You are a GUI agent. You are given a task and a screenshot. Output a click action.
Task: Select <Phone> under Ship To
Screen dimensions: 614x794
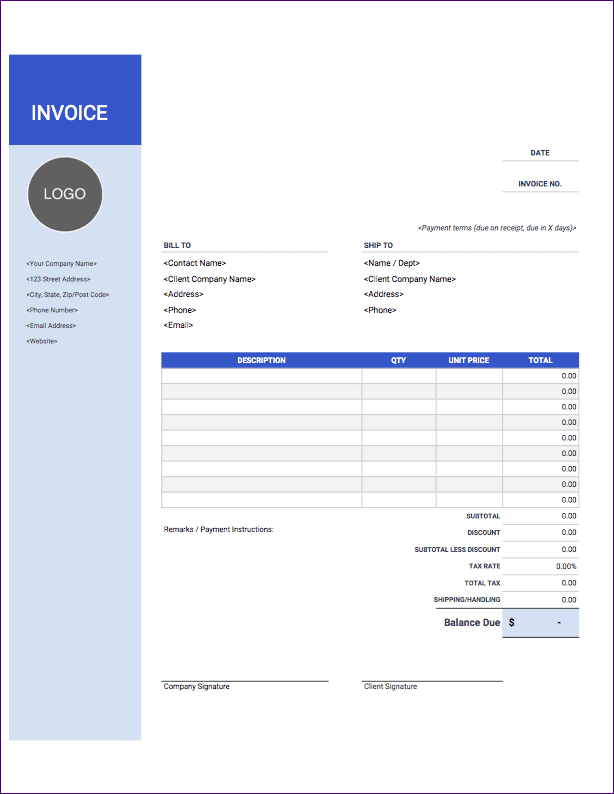pyautogui.click(x=380, y=310)
